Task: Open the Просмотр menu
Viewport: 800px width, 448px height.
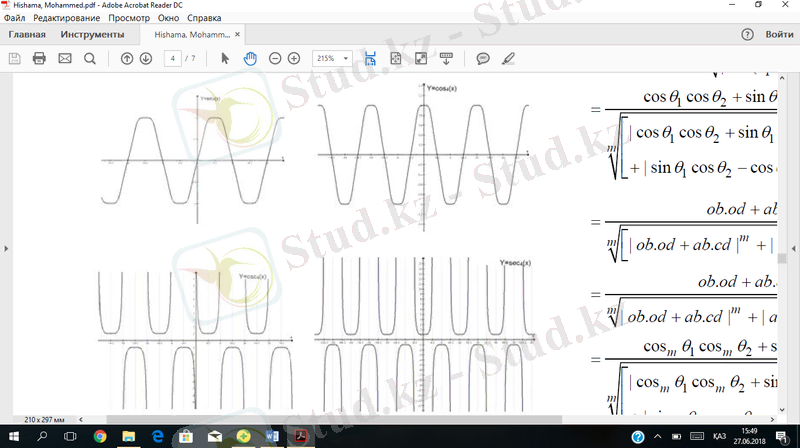Action: [x=129, y=18]
